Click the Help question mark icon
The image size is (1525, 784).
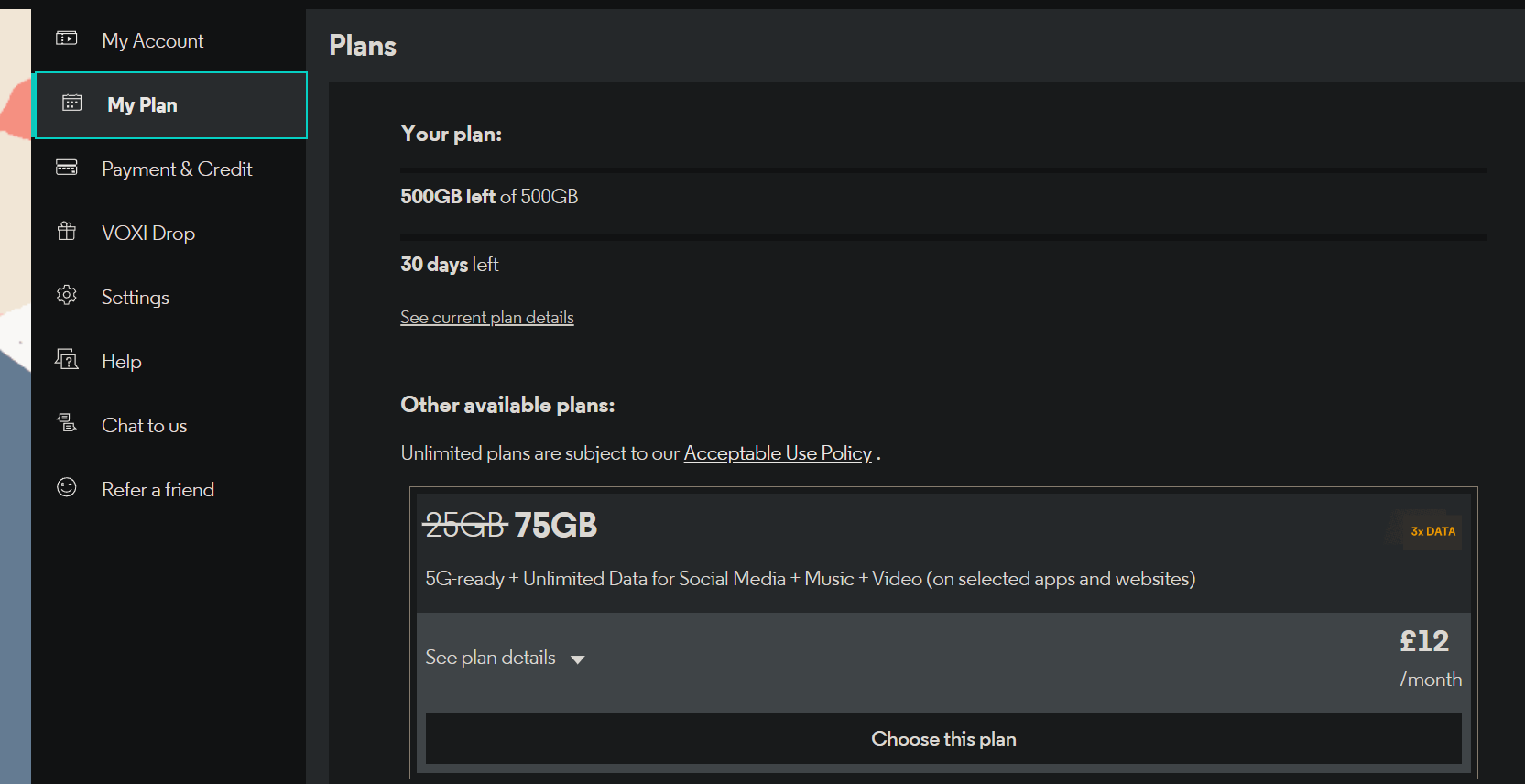(67, 360)
